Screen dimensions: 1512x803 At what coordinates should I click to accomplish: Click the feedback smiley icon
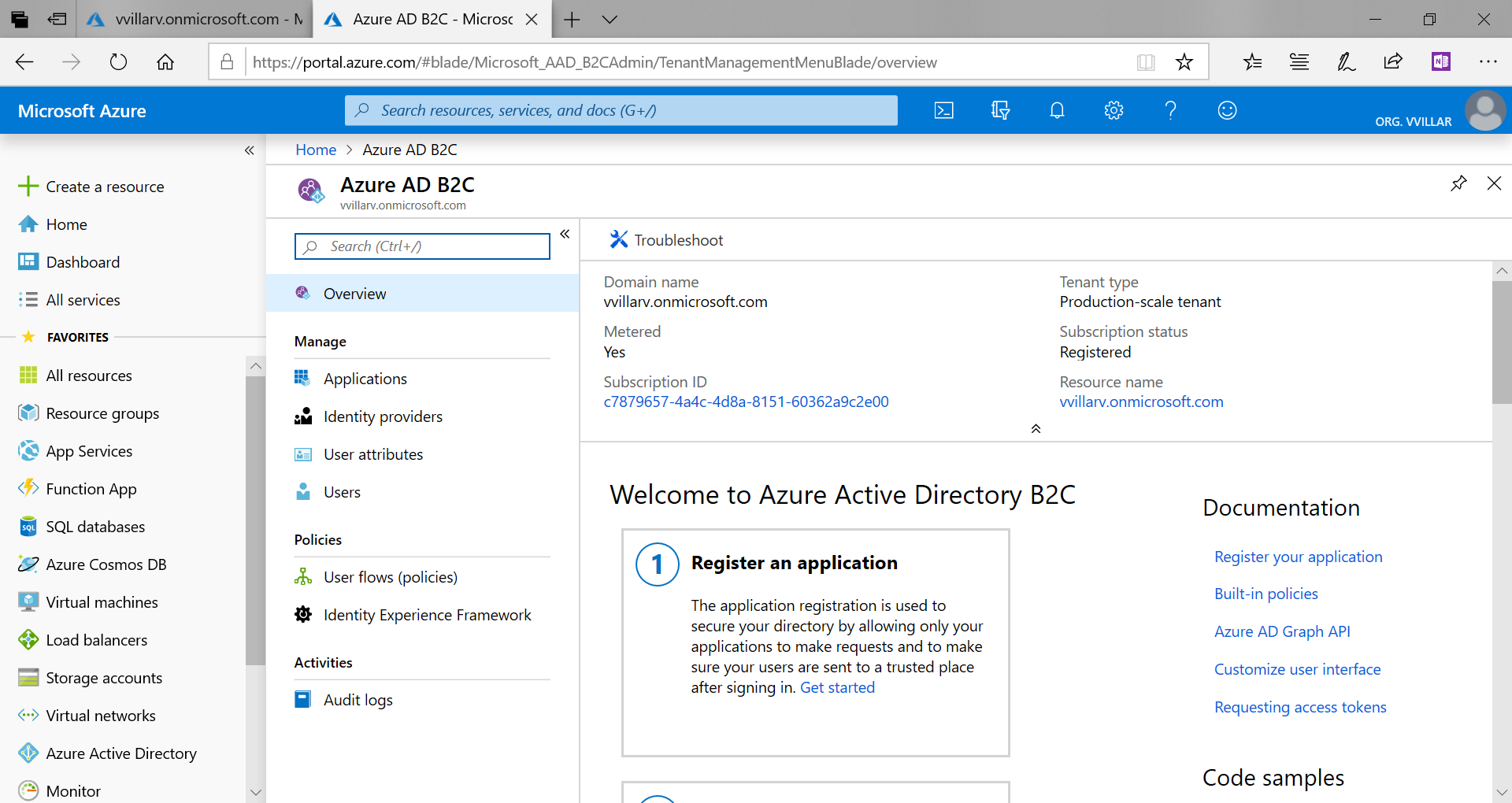(x=1227, y=110)
